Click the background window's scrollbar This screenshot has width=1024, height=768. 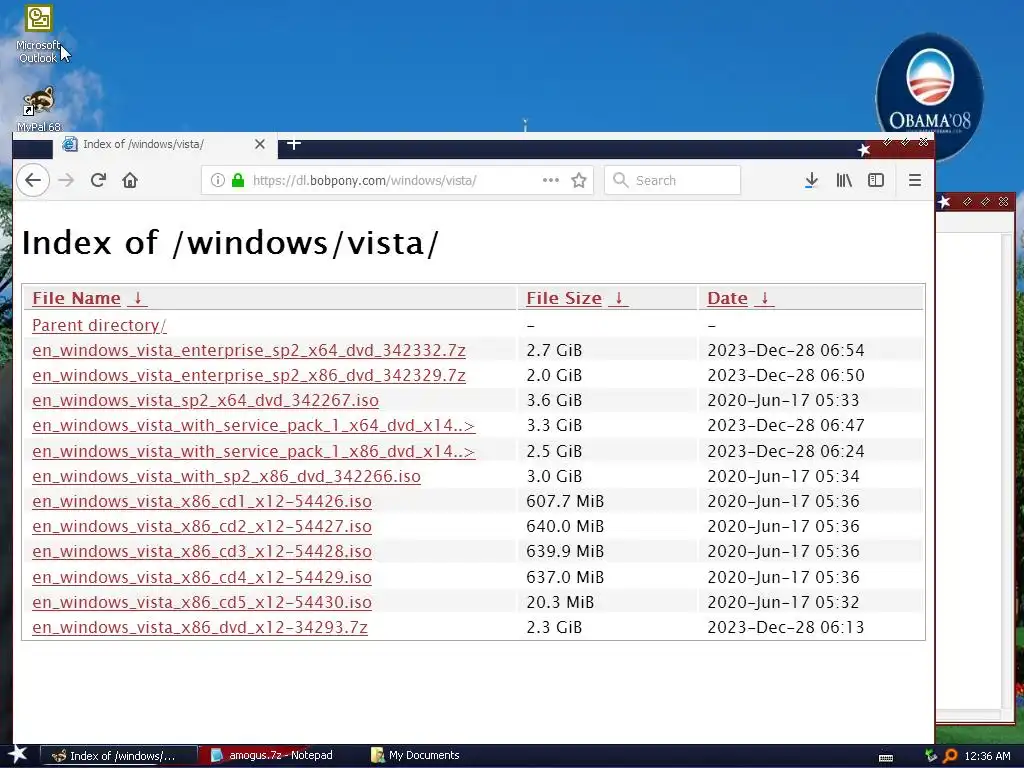(1006, 470)
